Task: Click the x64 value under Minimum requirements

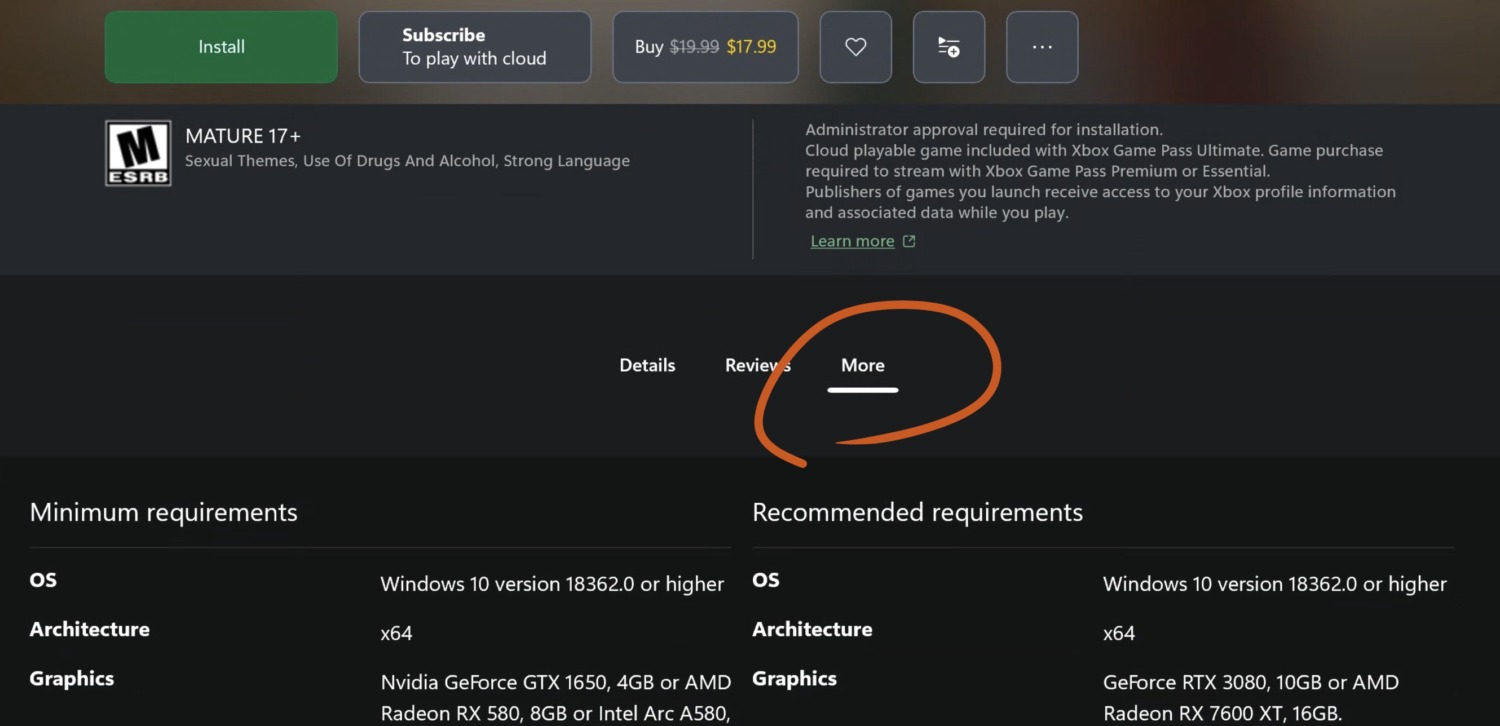Action: (396, 633)
